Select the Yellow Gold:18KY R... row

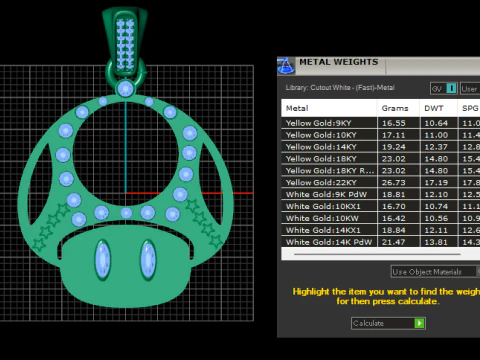pyautogui.click(x=381, y=171)
